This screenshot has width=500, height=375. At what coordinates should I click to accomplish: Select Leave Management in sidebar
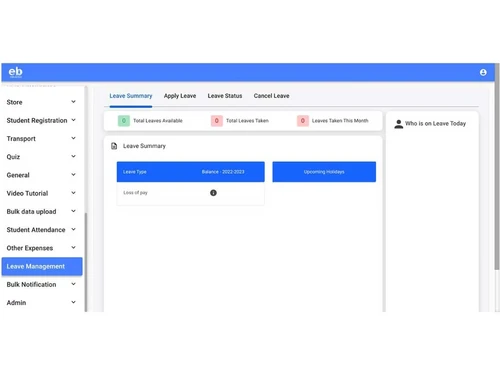pos(42,266)
